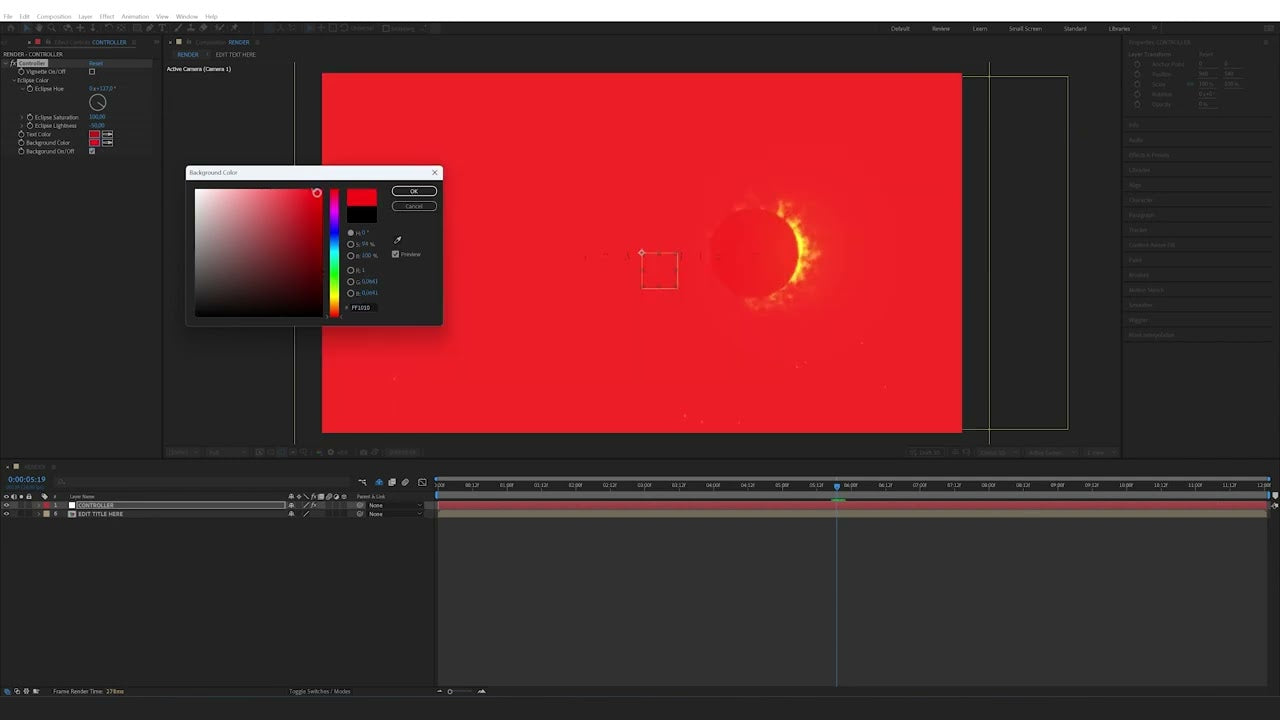
Task: Select the Zoom magnifier tool
Action: pos(52,28)
